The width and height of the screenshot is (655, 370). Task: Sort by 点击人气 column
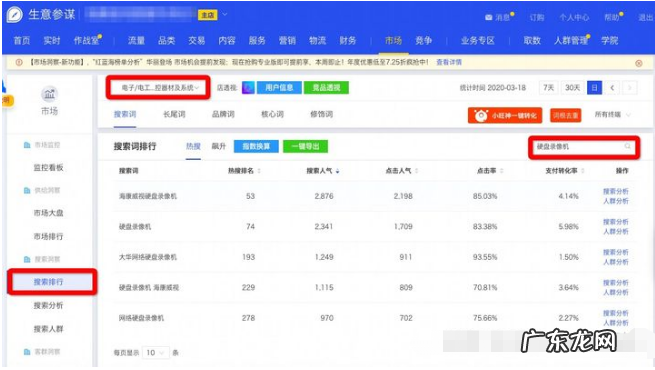[x=416, y=171]
